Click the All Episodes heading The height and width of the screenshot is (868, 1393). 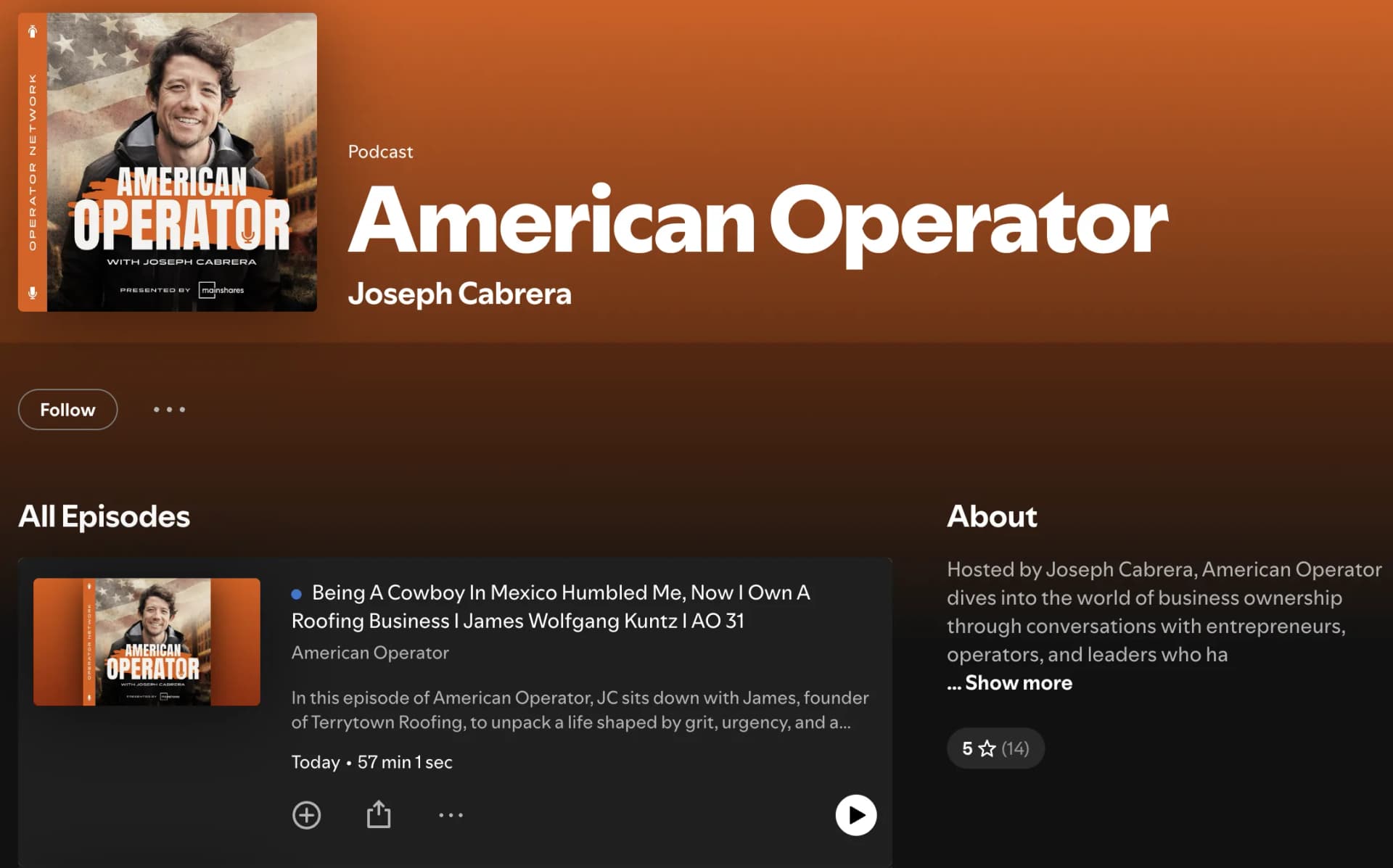click(104, 516)
